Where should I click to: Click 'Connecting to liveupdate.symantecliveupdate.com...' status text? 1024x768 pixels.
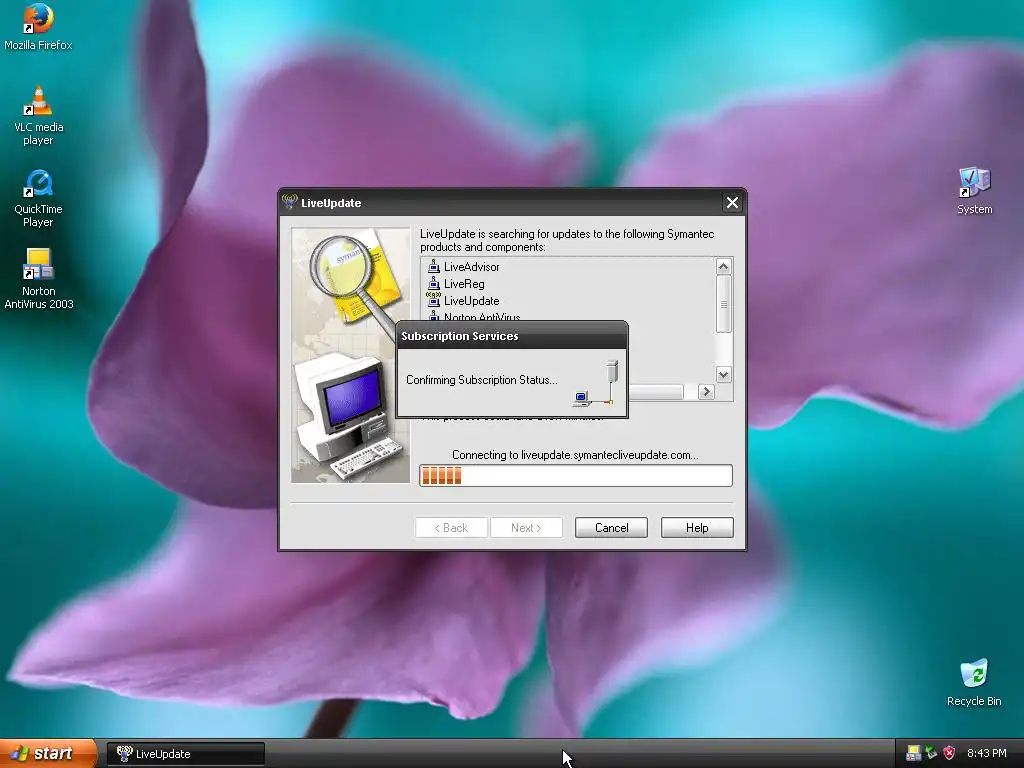(x=575, y=455)
